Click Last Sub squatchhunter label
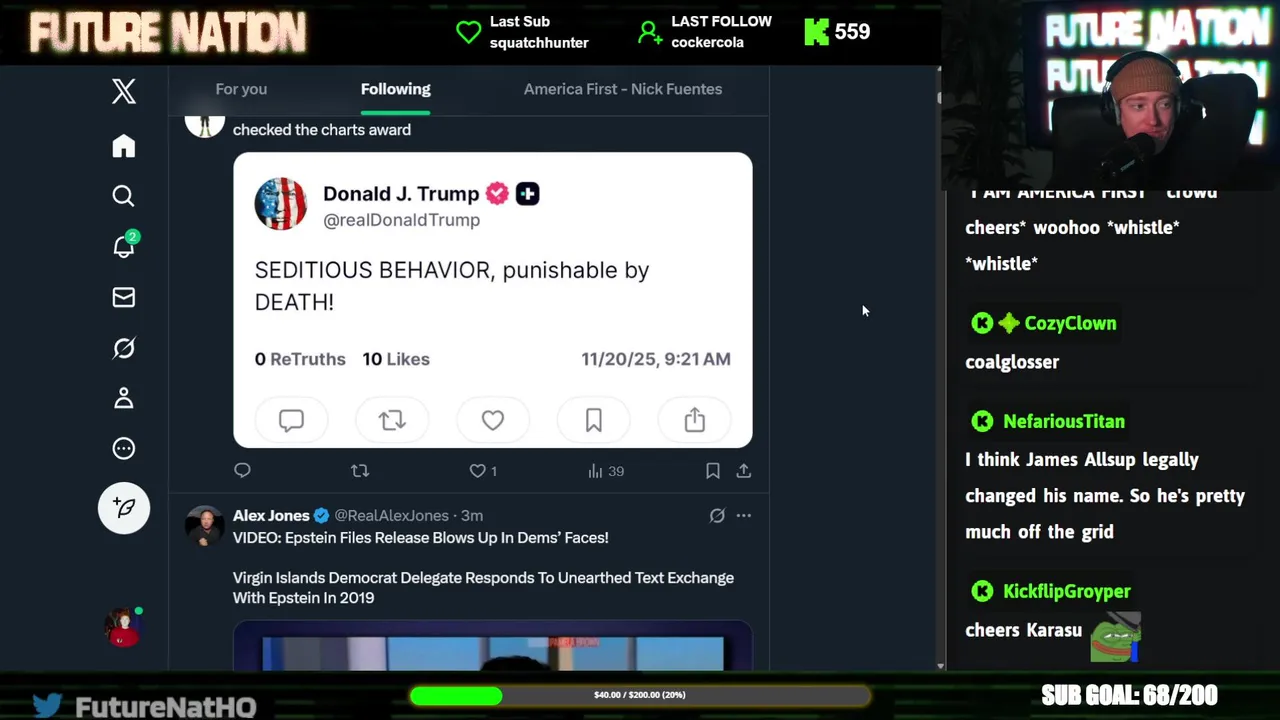This screenshot has height=720, width=1280. [522, 32]
